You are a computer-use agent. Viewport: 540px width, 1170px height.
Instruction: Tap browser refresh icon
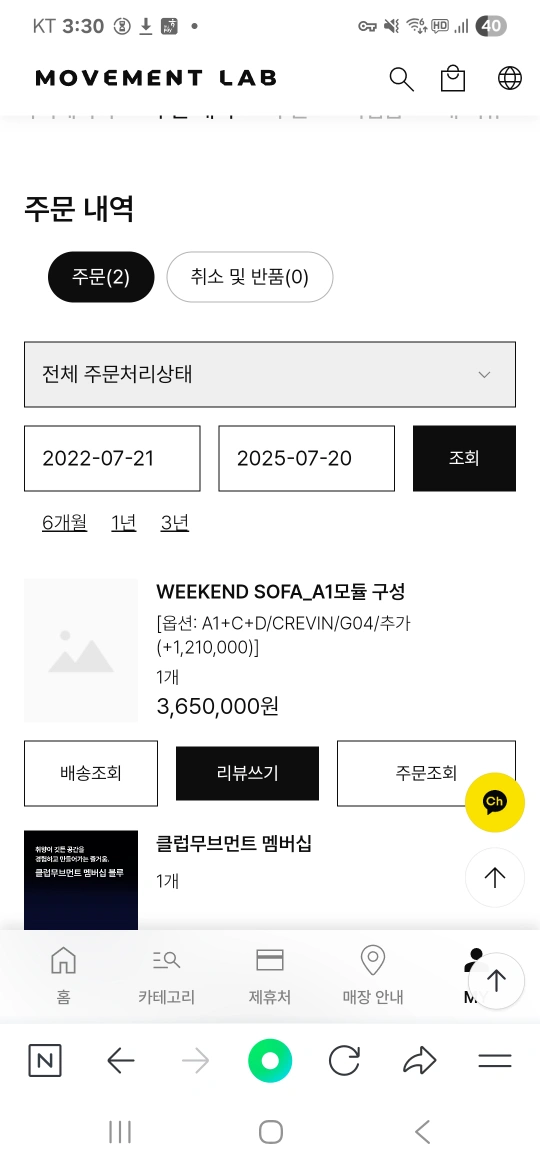point(344,1060)
